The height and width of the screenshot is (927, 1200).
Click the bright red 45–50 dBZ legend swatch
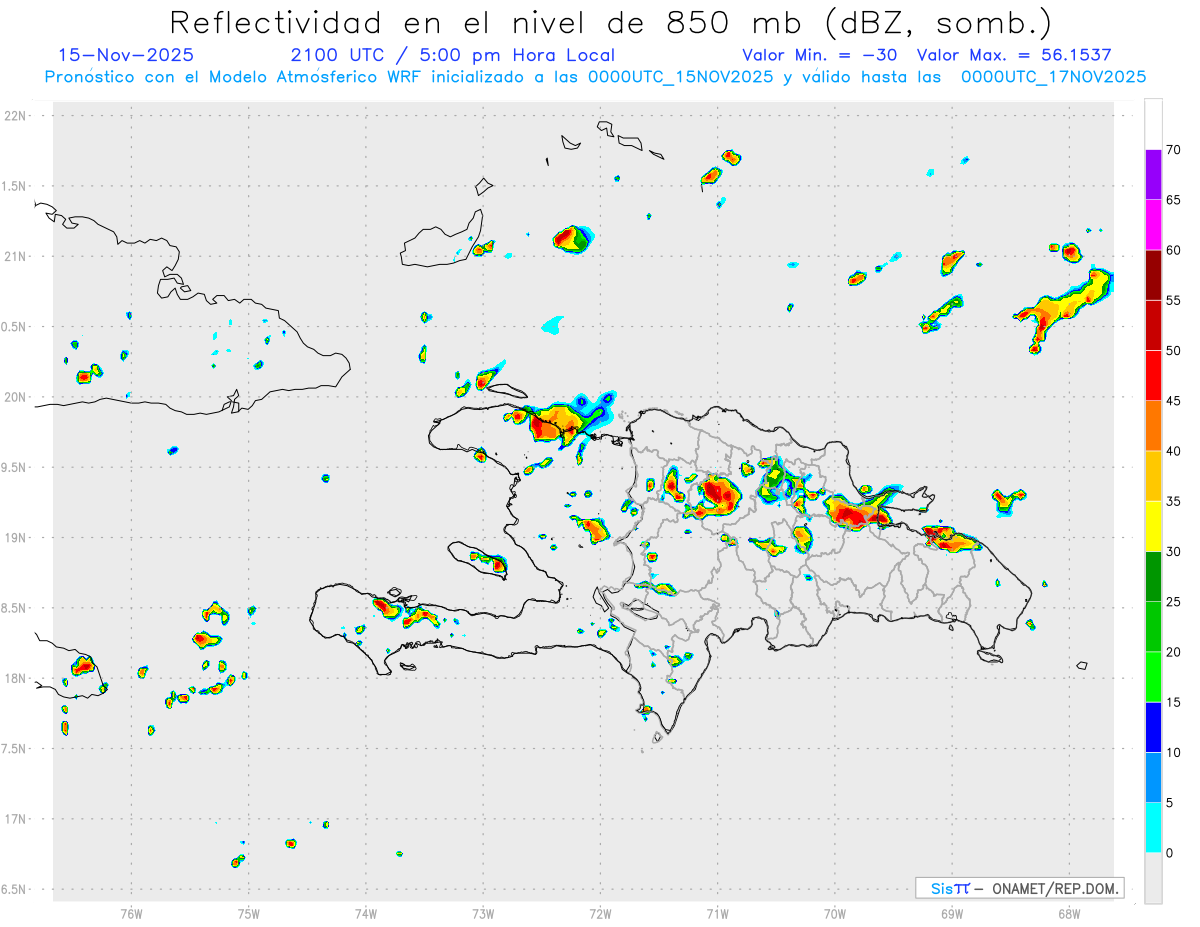pos(1153,376)
